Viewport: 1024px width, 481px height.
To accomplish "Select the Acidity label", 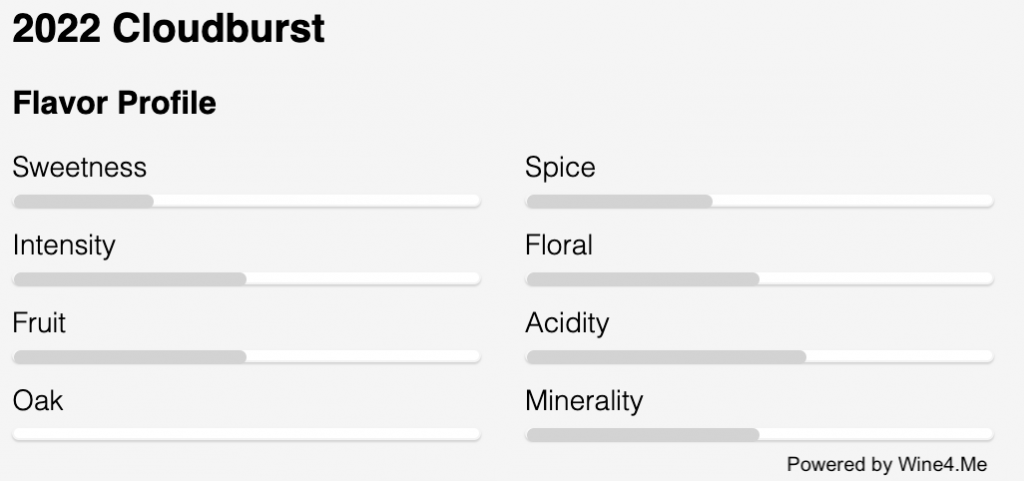I will [x=567, y=323].
